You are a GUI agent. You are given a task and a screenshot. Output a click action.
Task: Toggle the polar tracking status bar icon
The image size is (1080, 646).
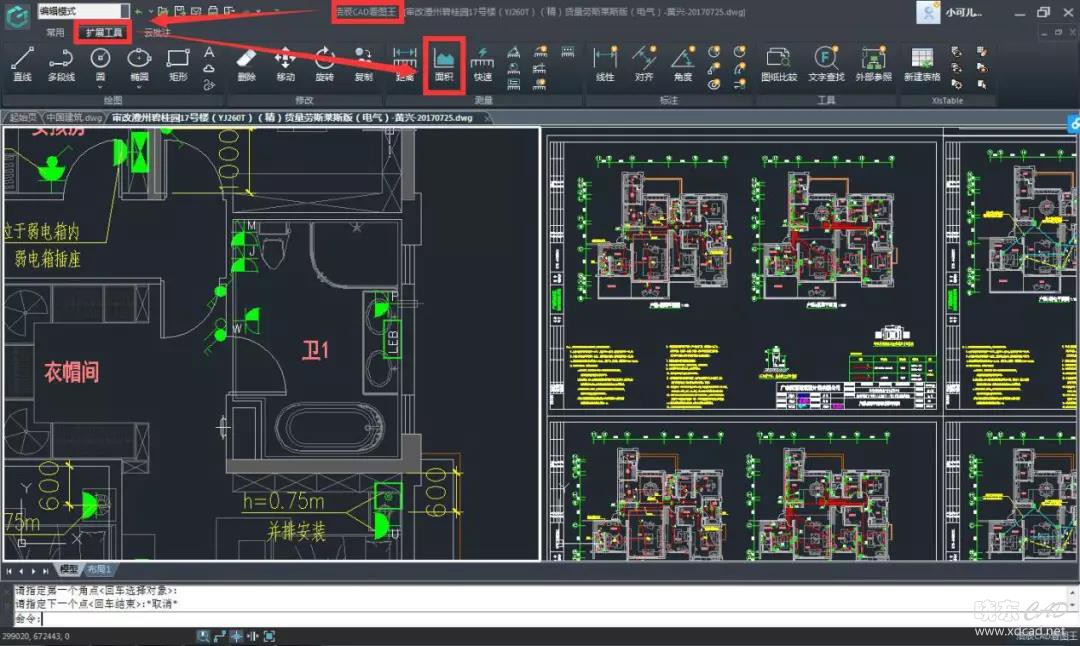220,636
